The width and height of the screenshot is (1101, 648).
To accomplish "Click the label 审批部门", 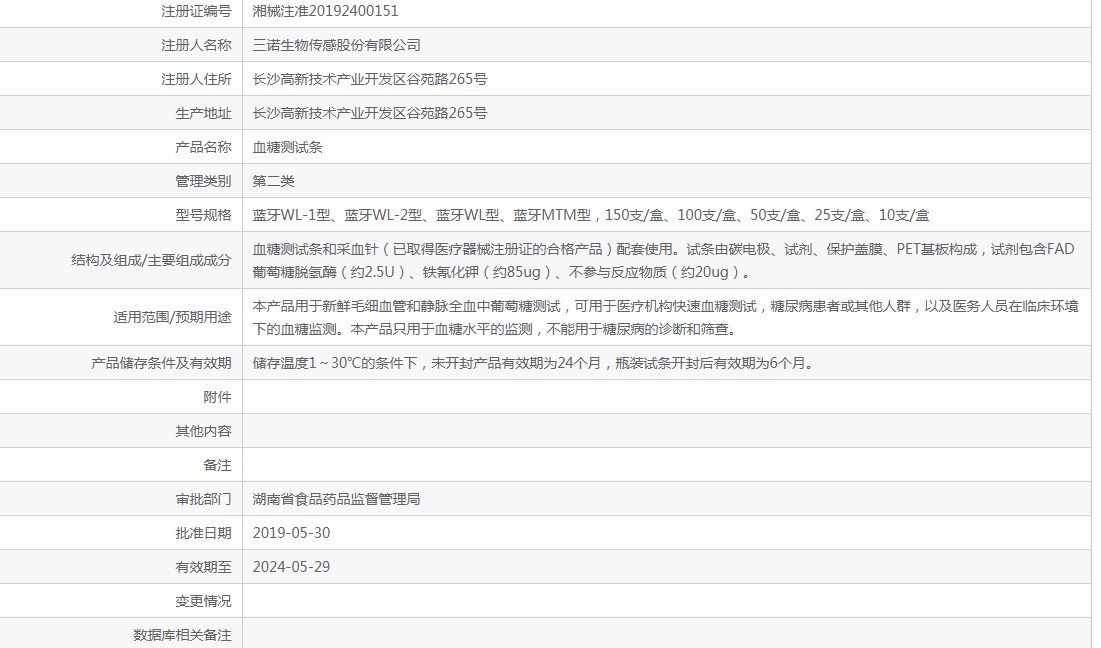I will [x=203, y=499].
